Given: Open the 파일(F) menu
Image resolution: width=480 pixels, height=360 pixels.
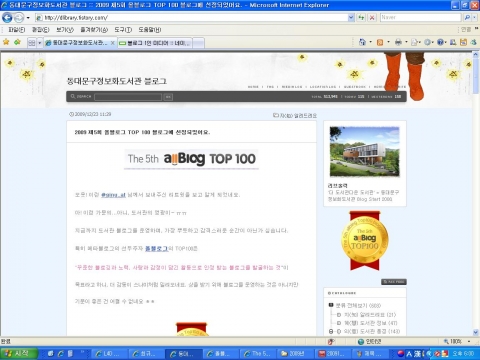Looking at the screenshot, I should tap(17, 30).
